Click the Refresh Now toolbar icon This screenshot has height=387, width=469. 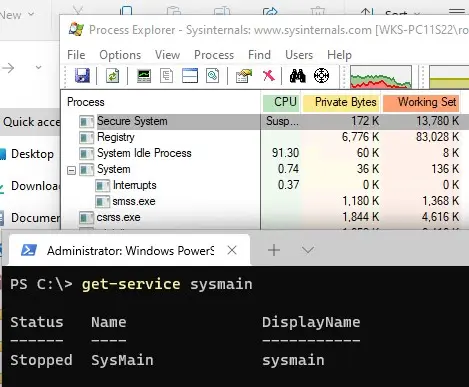113,76
